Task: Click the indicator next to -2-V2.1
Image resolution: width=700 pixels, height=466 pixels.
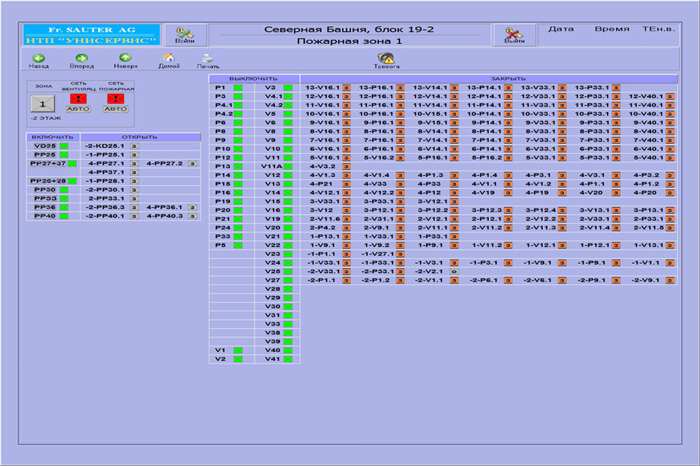Action: click(454, 271)
